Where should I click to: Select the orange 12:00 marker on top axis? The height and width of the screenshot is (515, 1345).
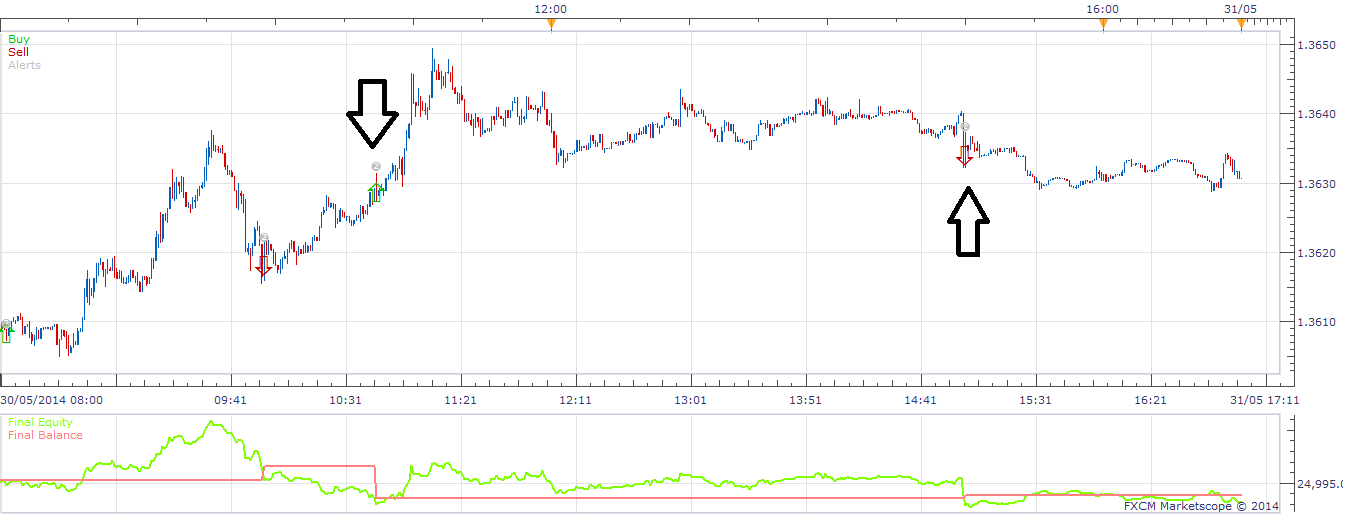point(551,25)
